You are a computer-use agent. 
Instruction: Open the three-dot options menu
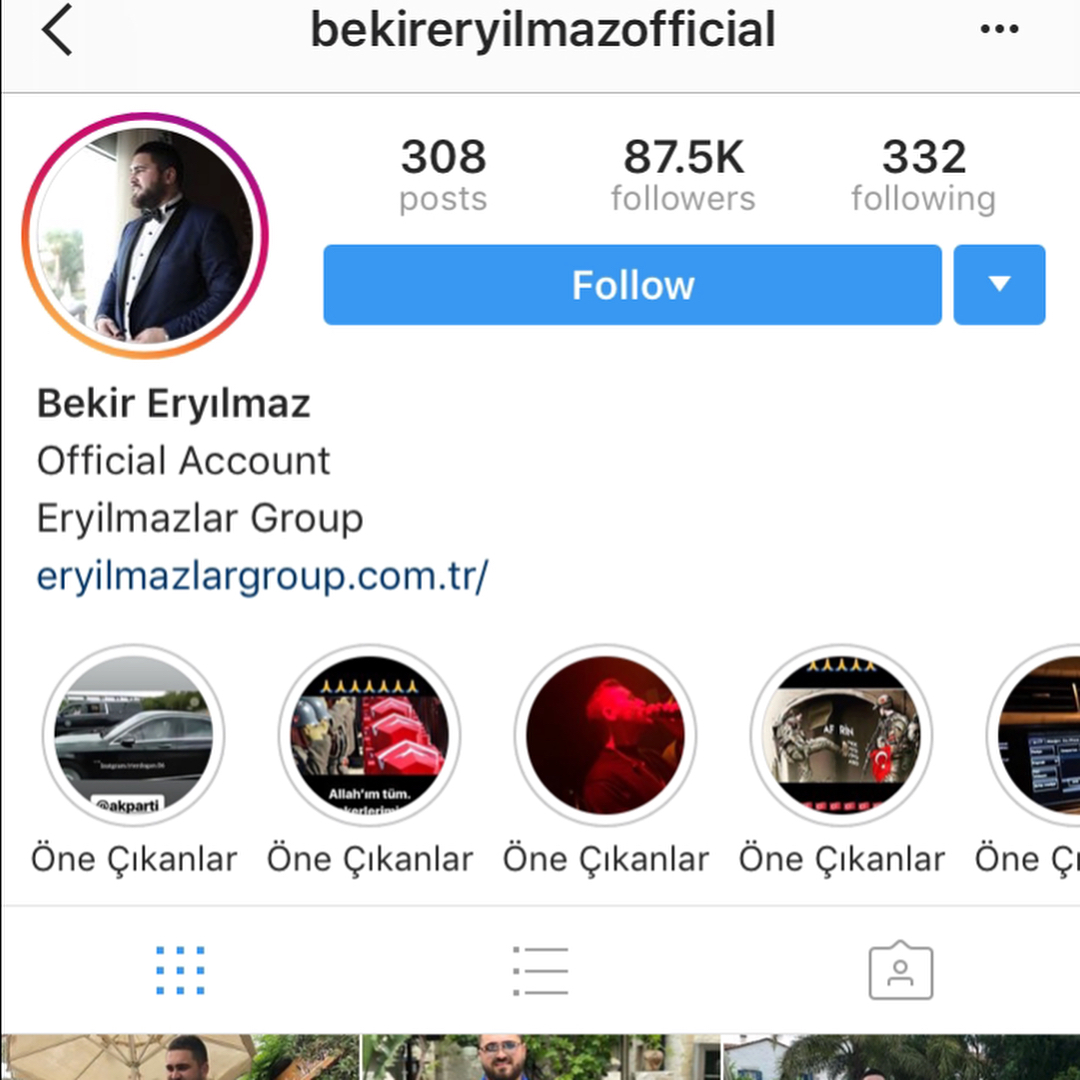pos(999,29)
